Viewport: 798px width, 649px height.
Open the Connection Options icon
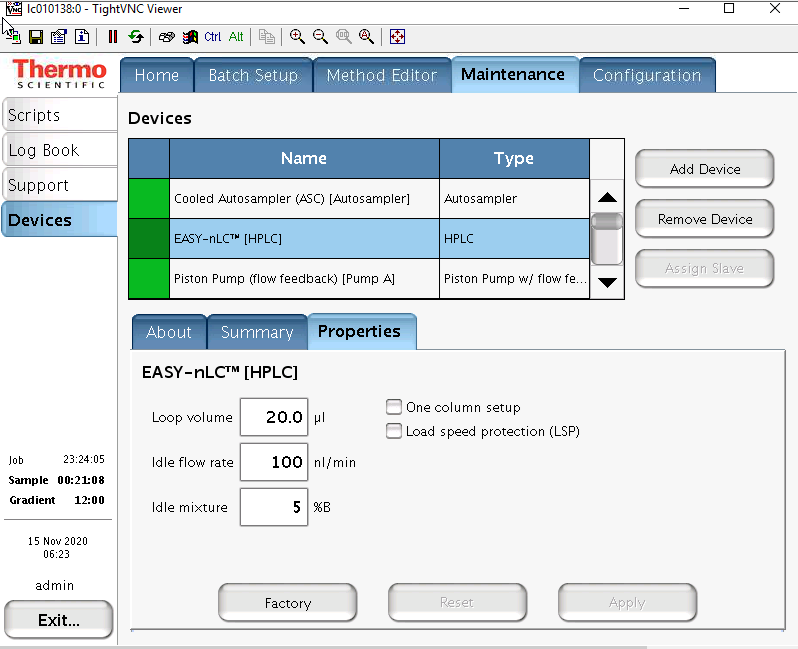[59, 37]
